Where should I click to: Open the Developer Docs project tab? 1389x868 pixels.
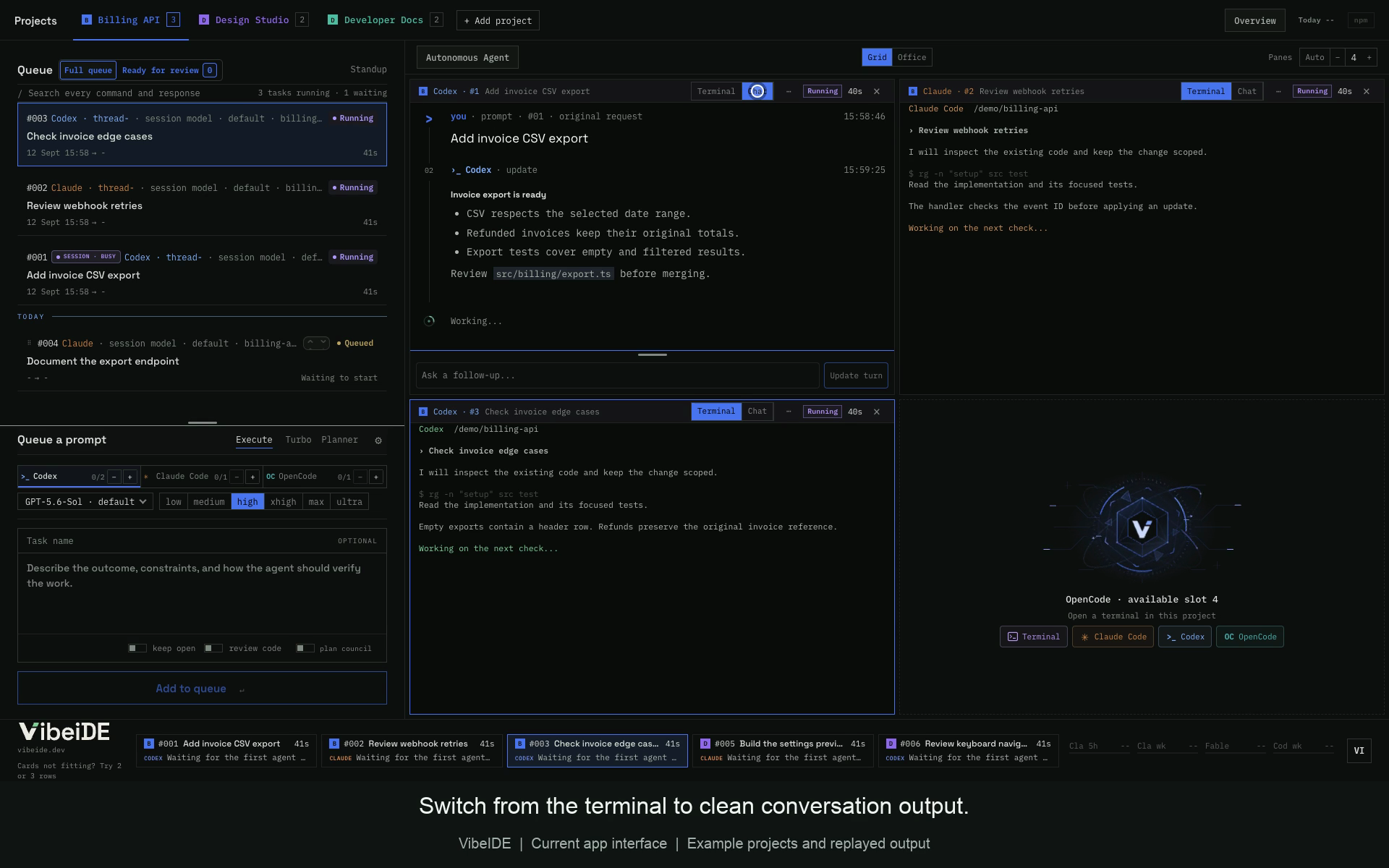(385, 20)
